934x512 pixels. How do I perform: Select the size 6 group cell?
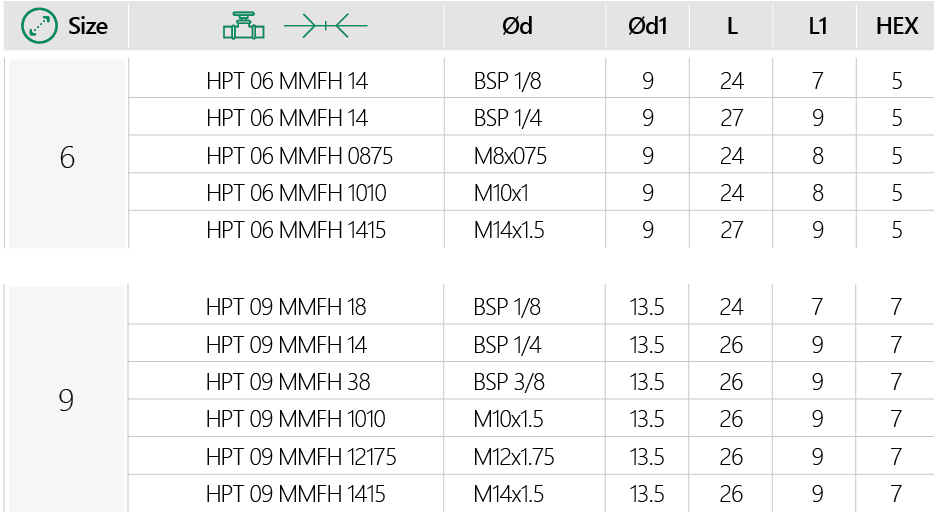pos(67,157)
